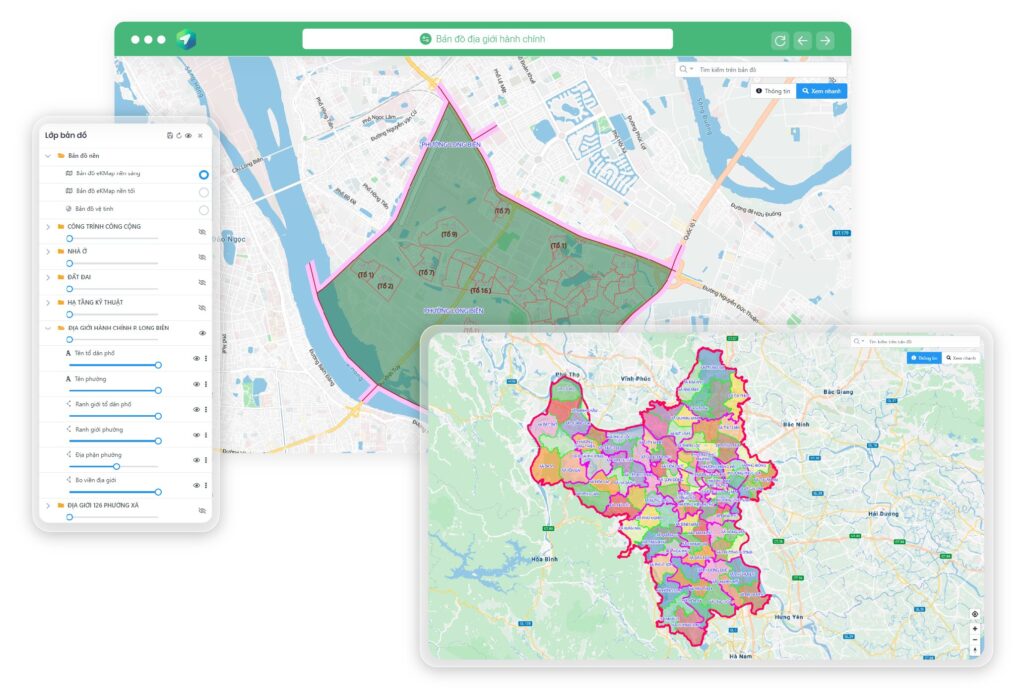Click the Thông tin button on main map

(773, 90)
